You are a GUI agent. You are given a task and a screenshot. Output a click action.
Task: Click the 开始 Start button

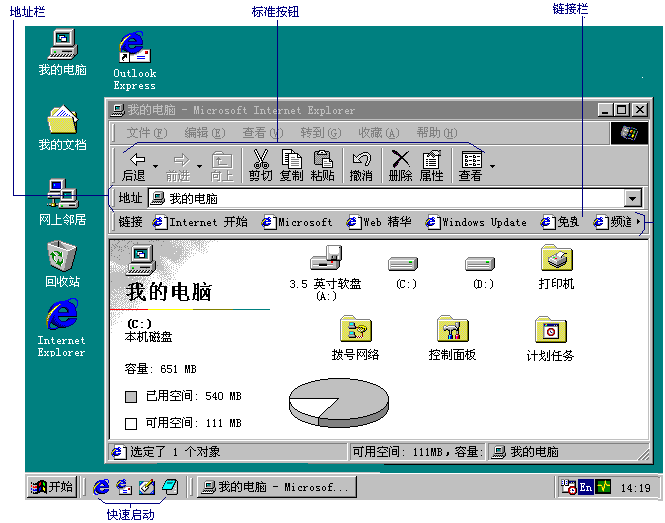[52, 487]
